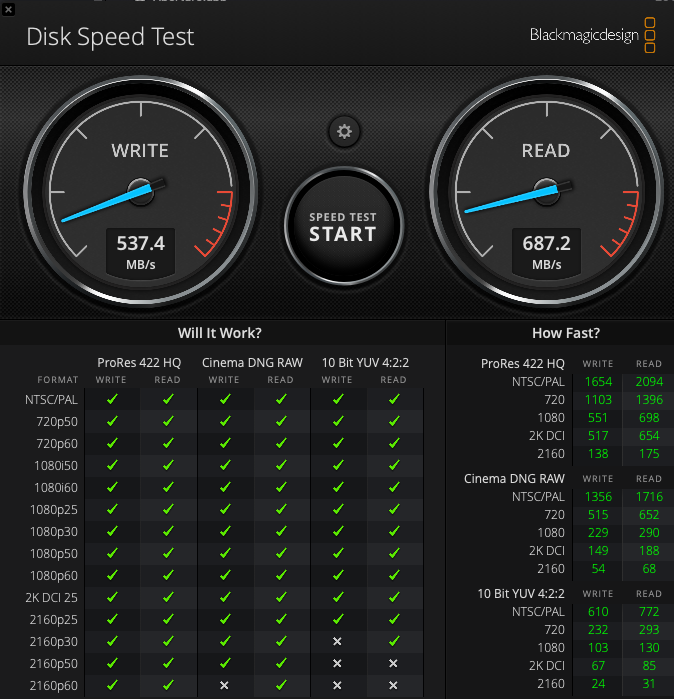
Task: Click the READ gauge needle hub
Action: click(x=547, y=192)
